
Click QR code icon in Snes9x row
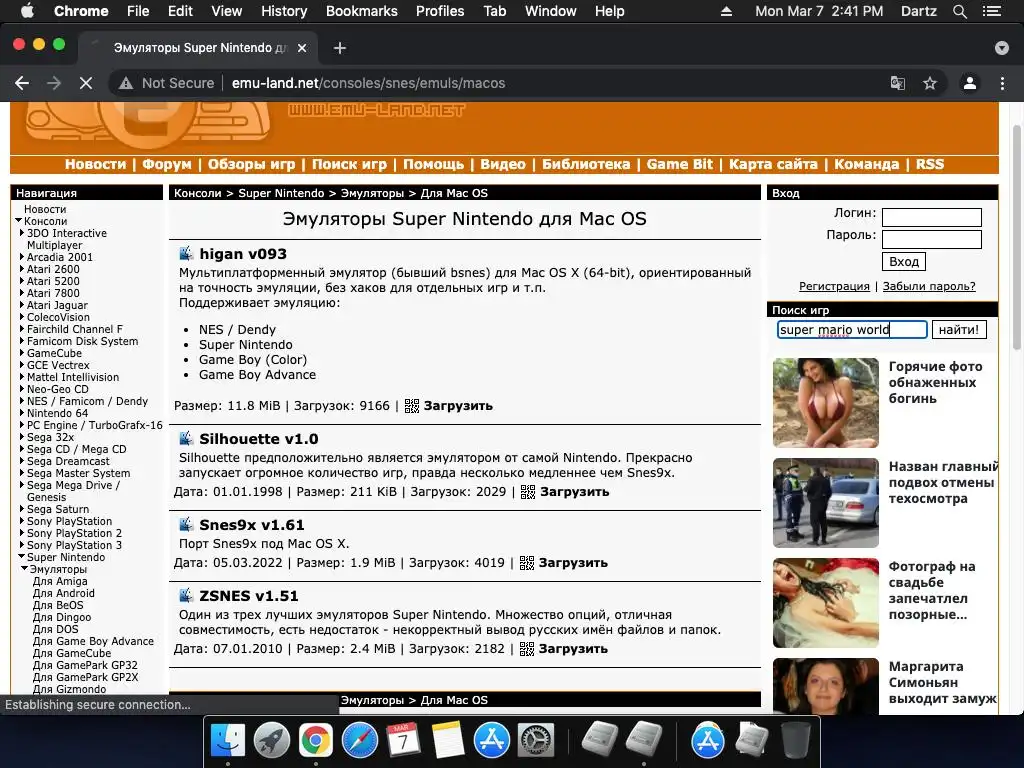526,563
